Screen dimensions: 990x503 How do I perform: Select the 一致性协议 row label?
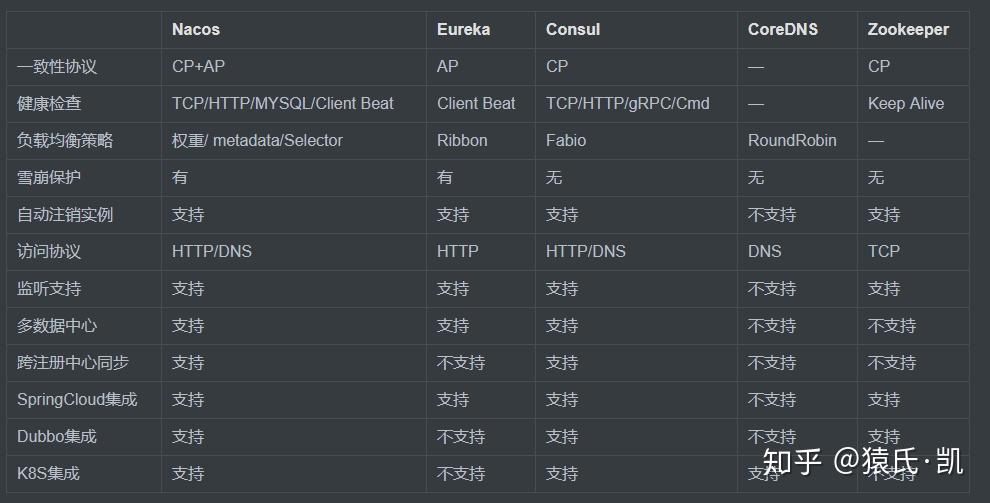[x=57, y=66]
